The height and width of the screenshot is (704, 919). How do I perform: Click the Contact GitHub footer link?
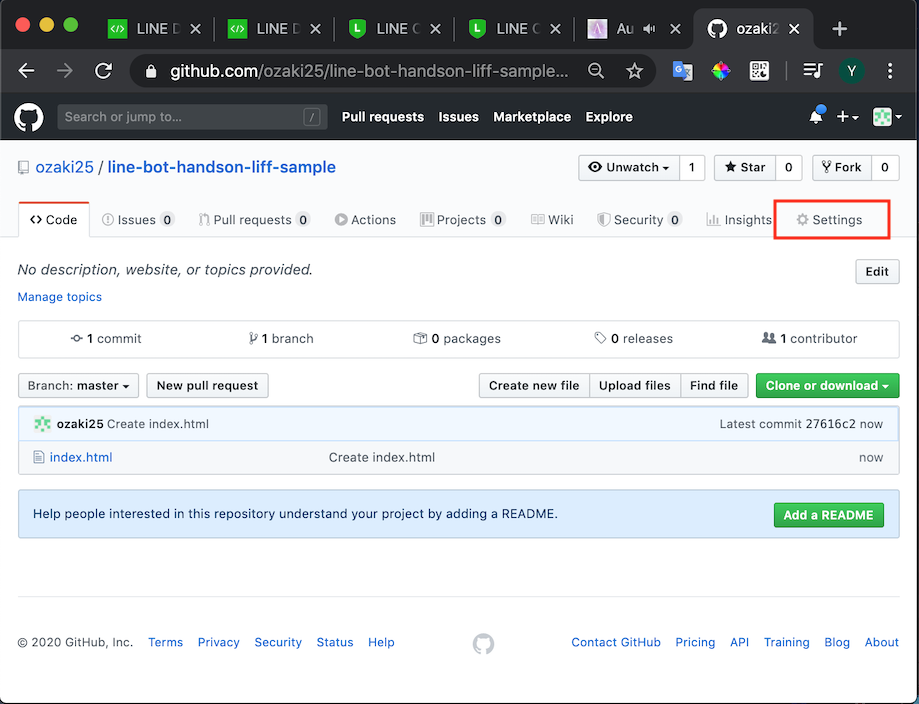(x=616, y=642)
